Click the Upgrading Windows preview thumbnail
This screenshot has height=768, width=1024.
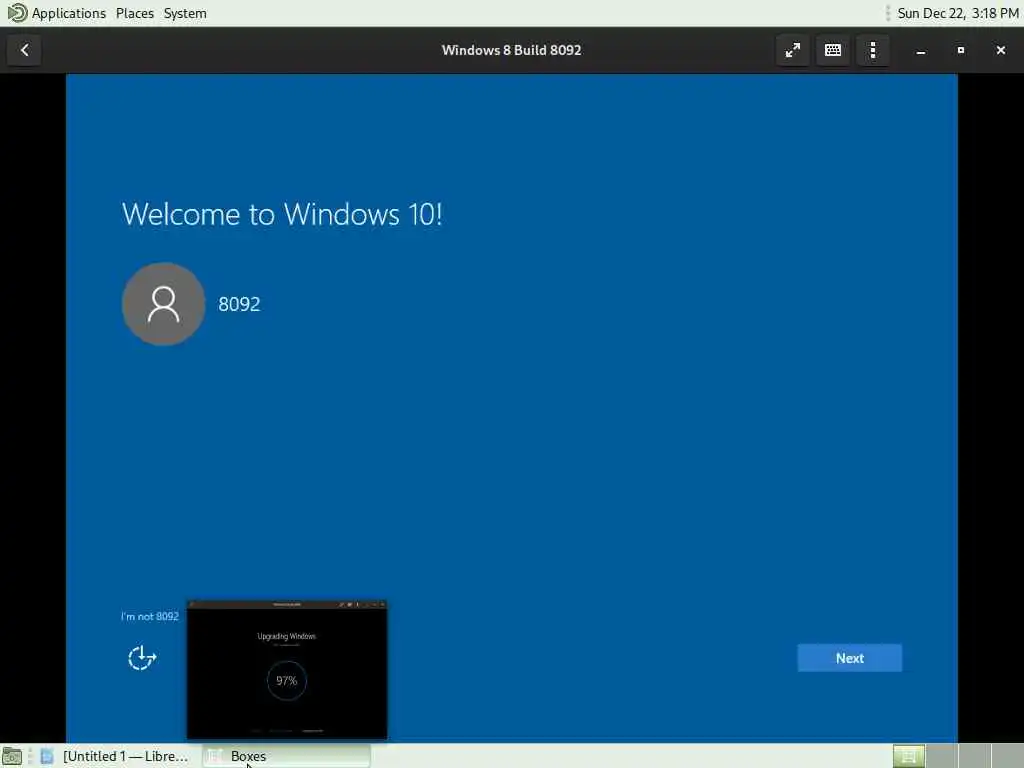(287, 670)
